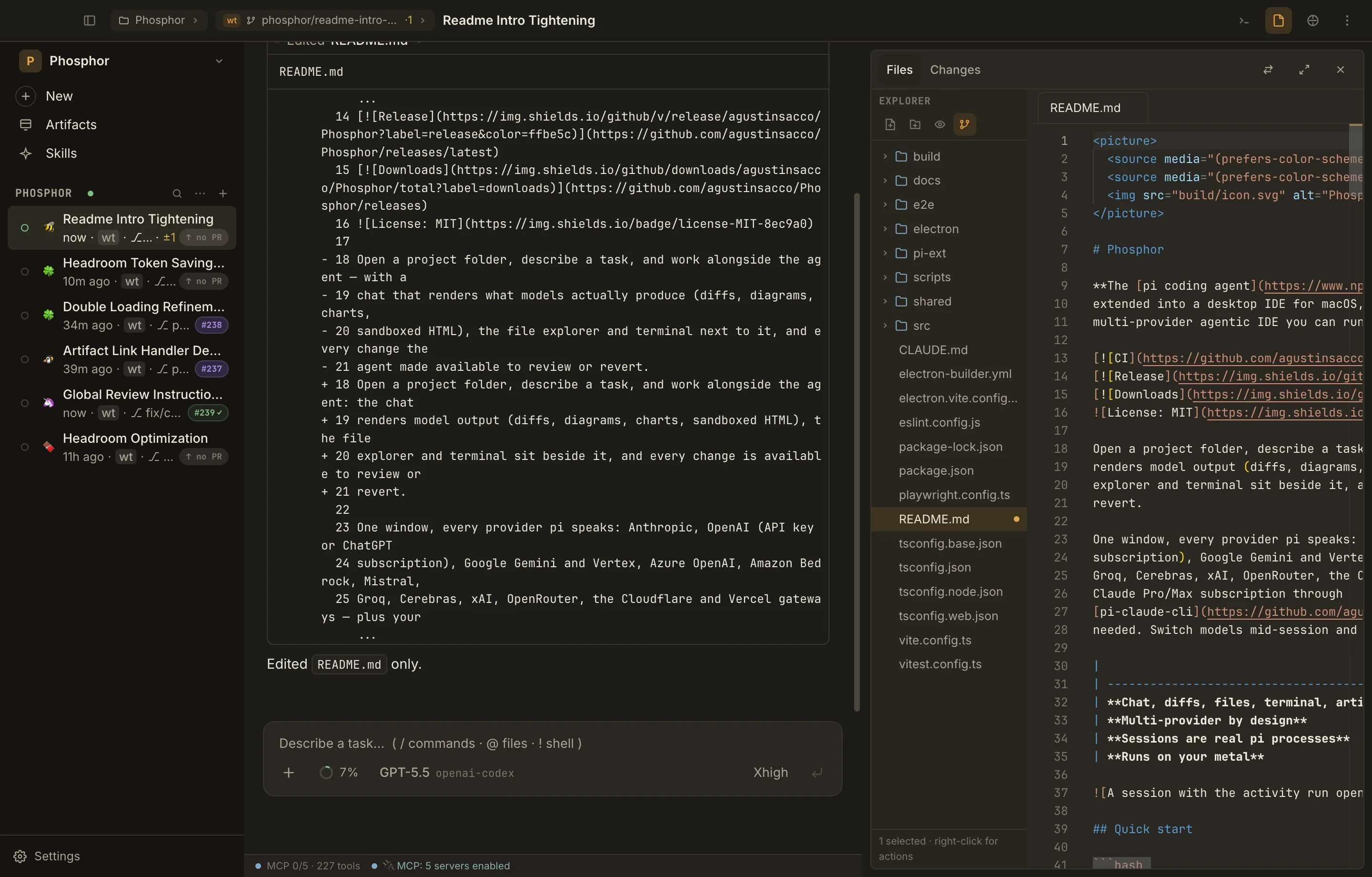Open the Settings gear in sidebar
The height and width of the screenshot is (877, 1372).
click(20, 856)
